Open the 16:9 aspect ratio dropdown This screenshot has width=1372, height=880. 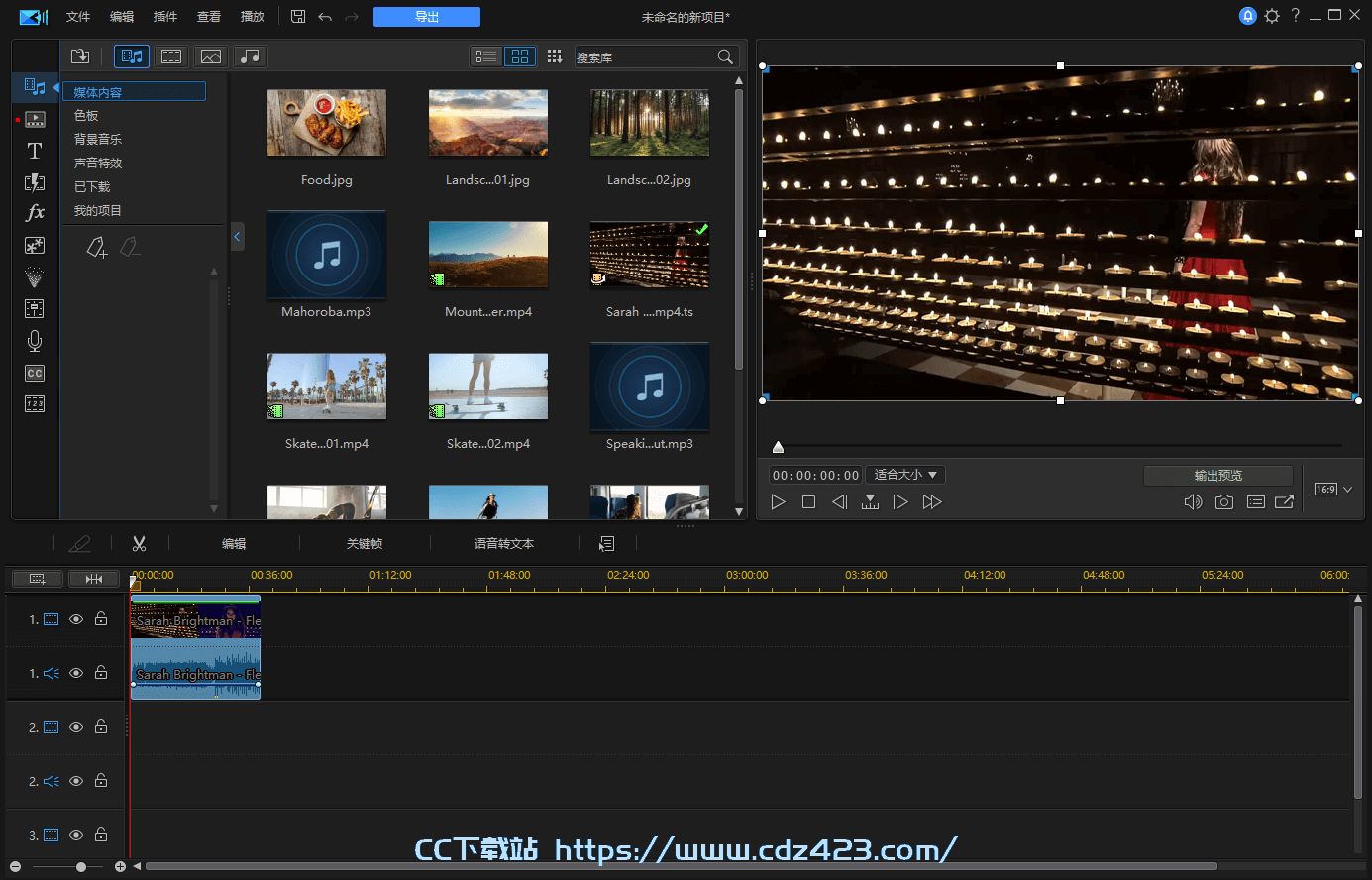(1333, 490)
